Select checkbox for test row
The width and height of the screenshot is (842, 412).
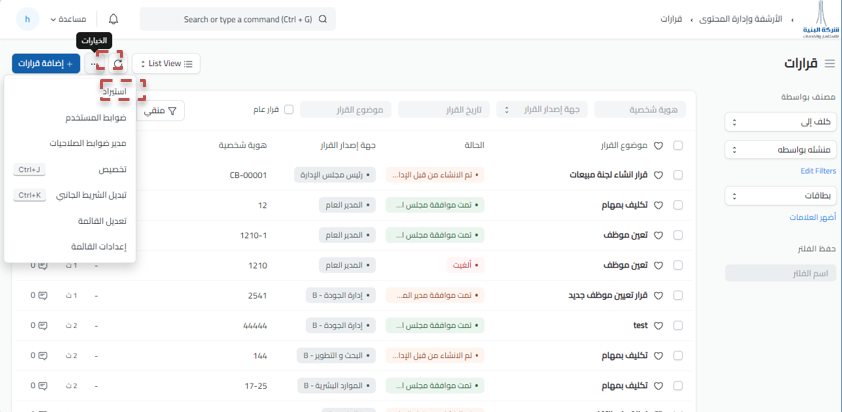coord(678,326)
